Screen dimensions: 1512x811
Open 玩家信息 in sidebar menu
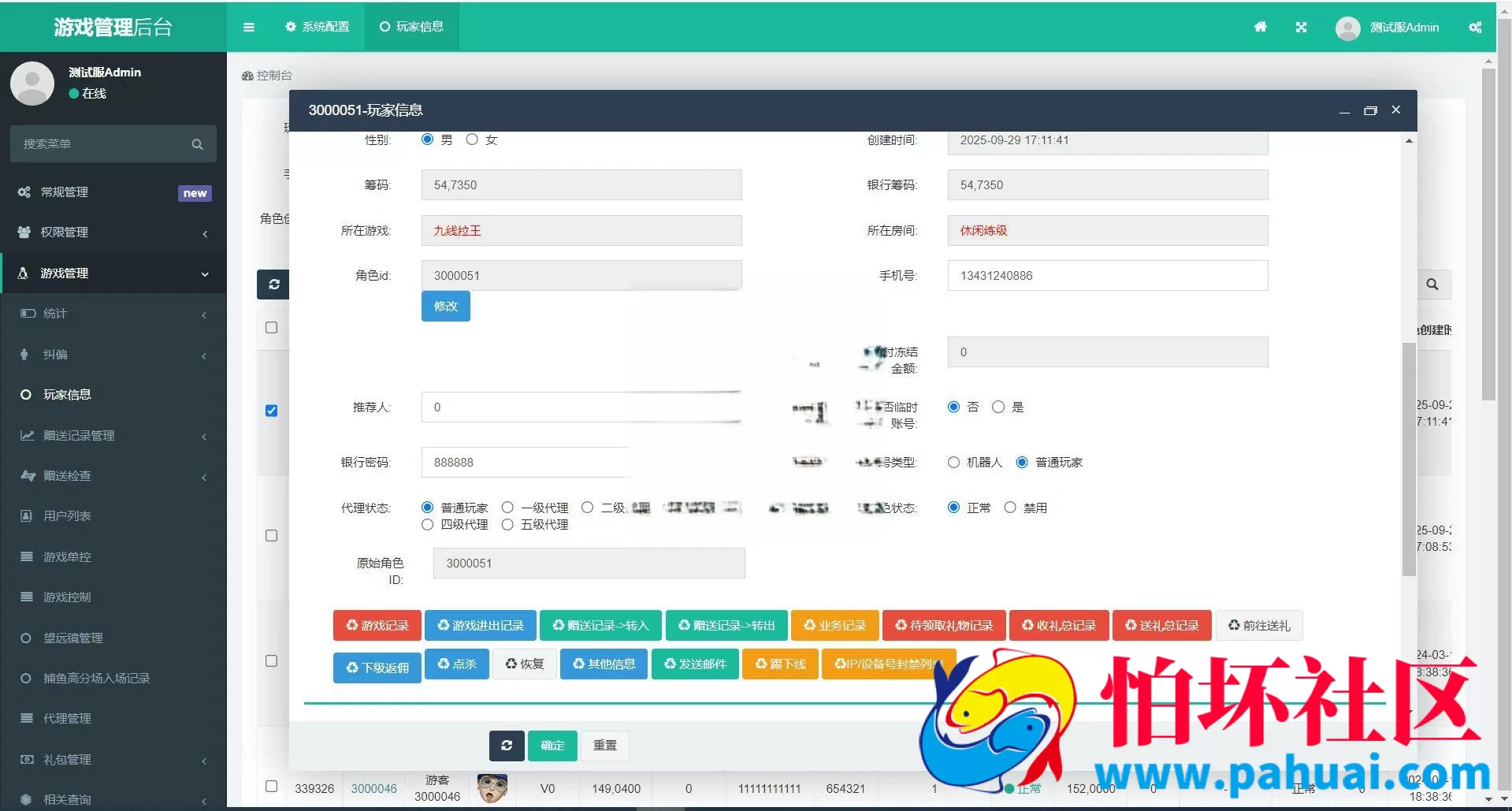pos(113,395)
